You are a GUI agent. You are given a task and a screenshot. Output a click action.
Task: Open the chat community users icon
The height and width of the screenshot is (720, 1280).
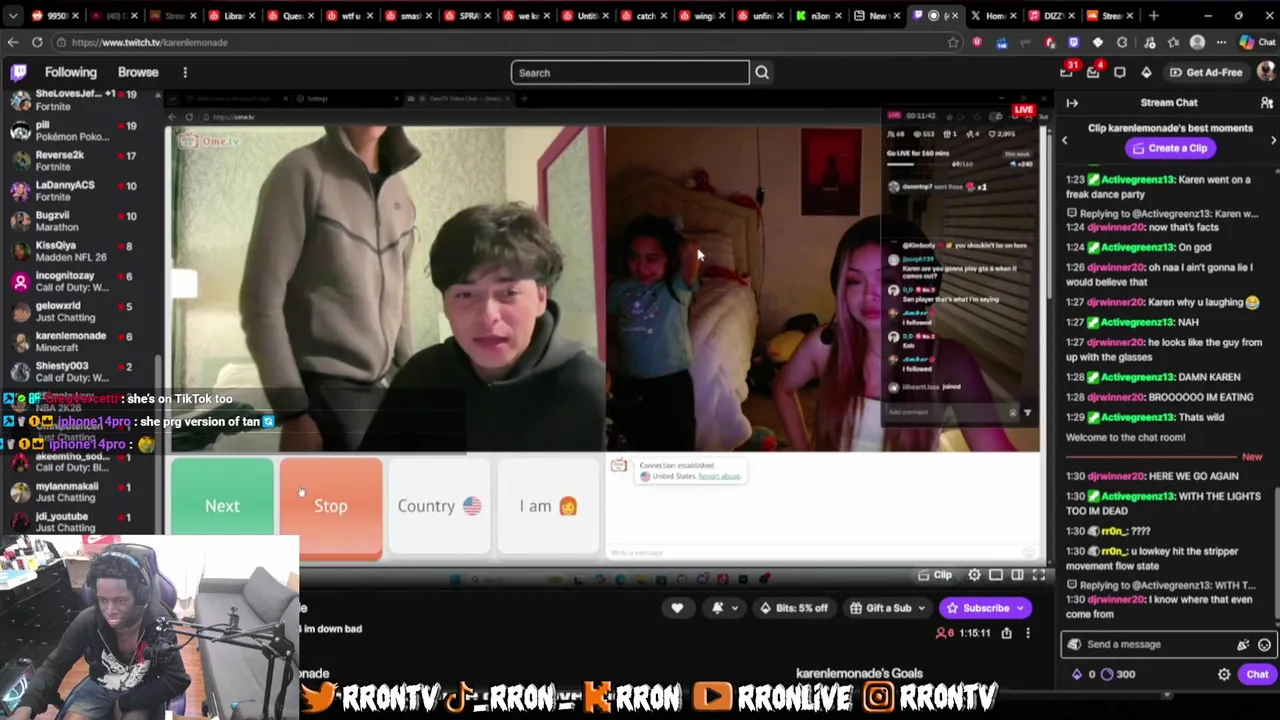(x=1267, y=103)
